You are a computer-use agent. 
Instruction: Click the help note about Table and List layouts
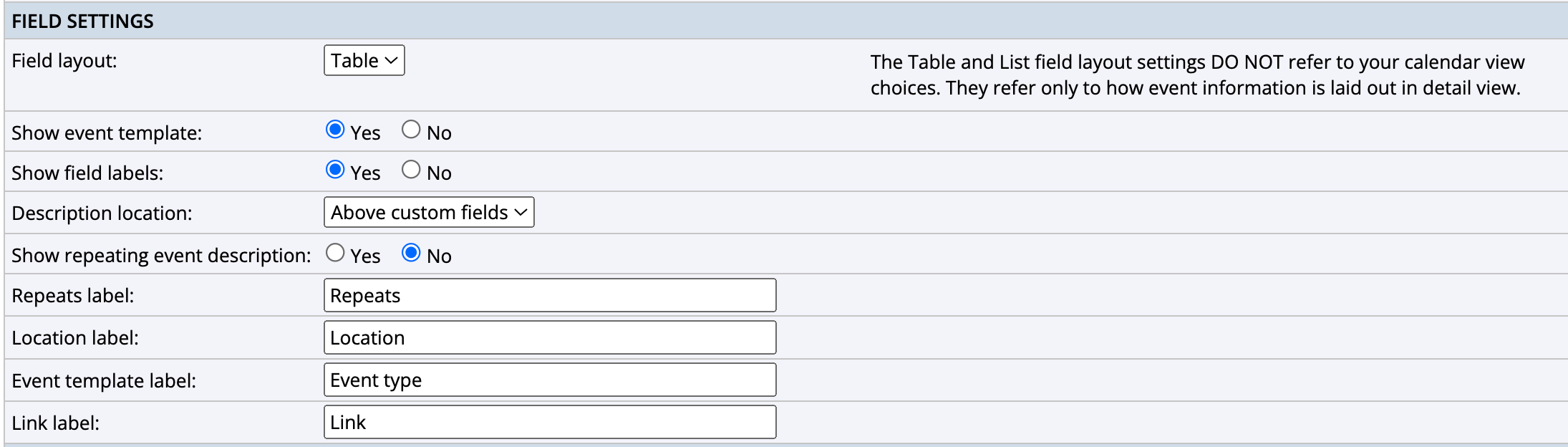(1196, 75)
